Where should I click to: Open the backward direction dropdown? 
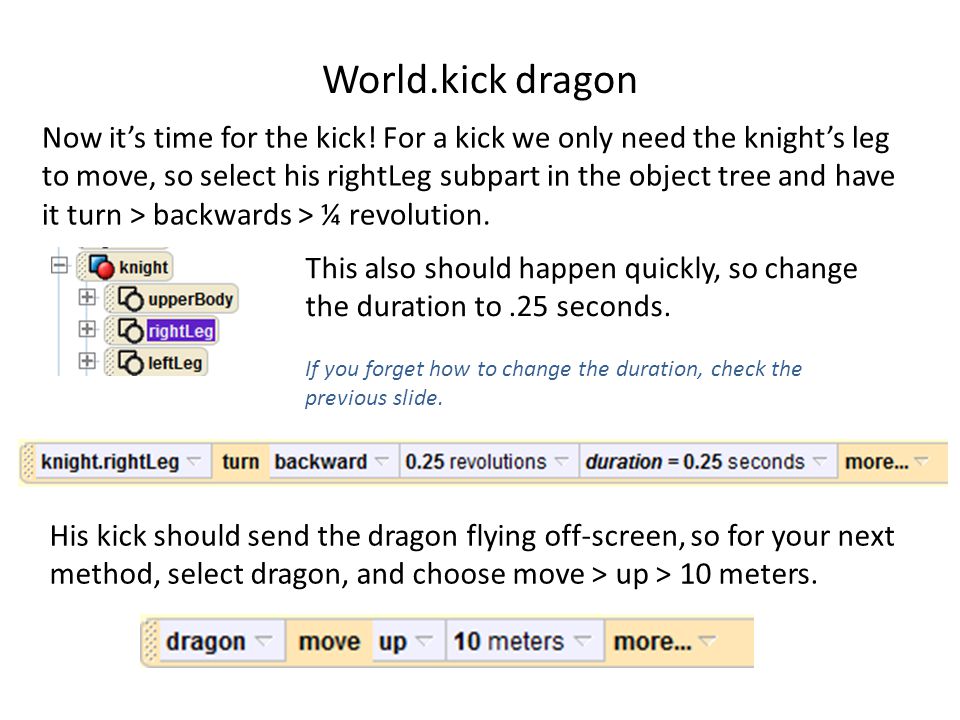click(332, 462)
